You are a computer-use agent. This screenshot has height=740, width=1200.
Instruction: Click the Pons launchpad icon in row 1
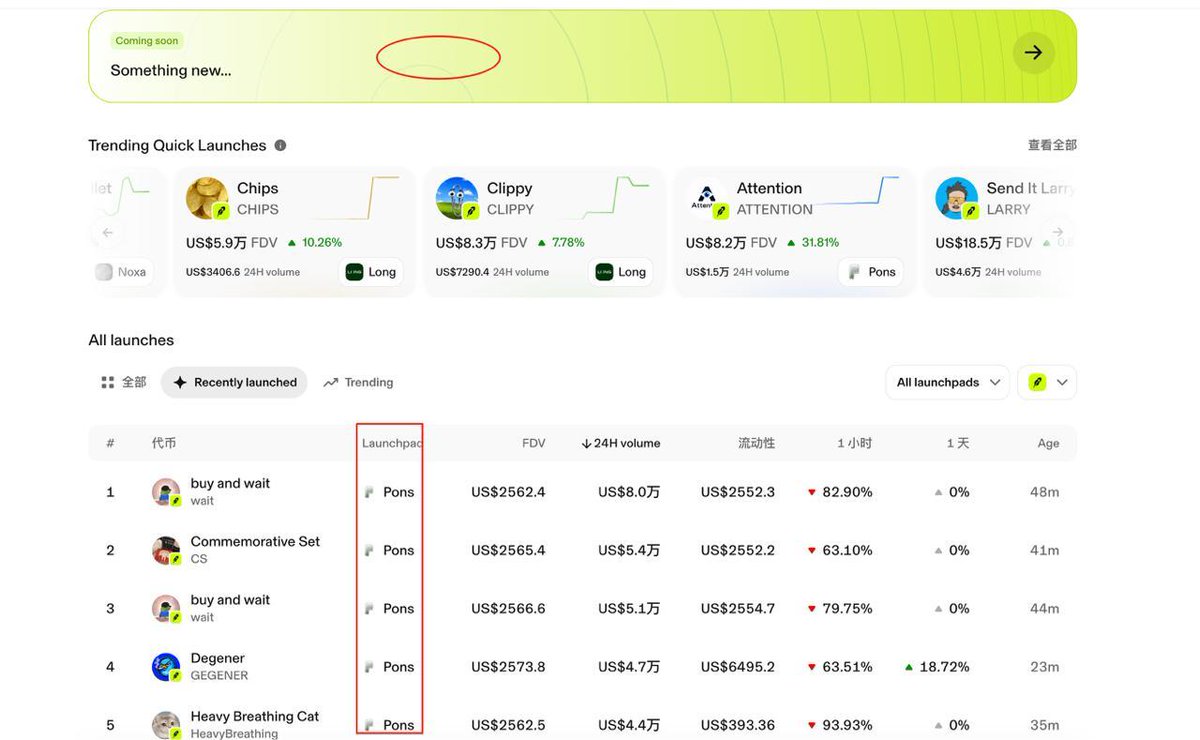[369, 492]
